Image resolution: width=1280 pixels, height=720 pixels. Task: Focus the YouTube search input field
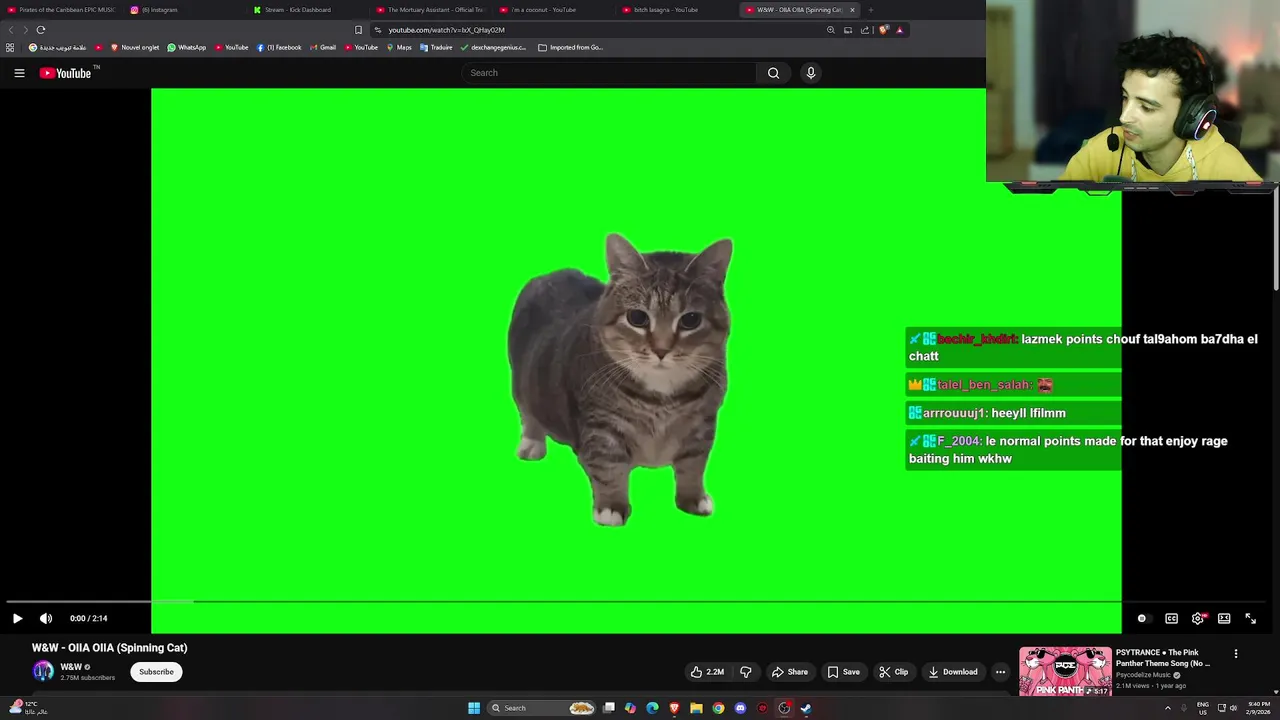pos(608,73)
